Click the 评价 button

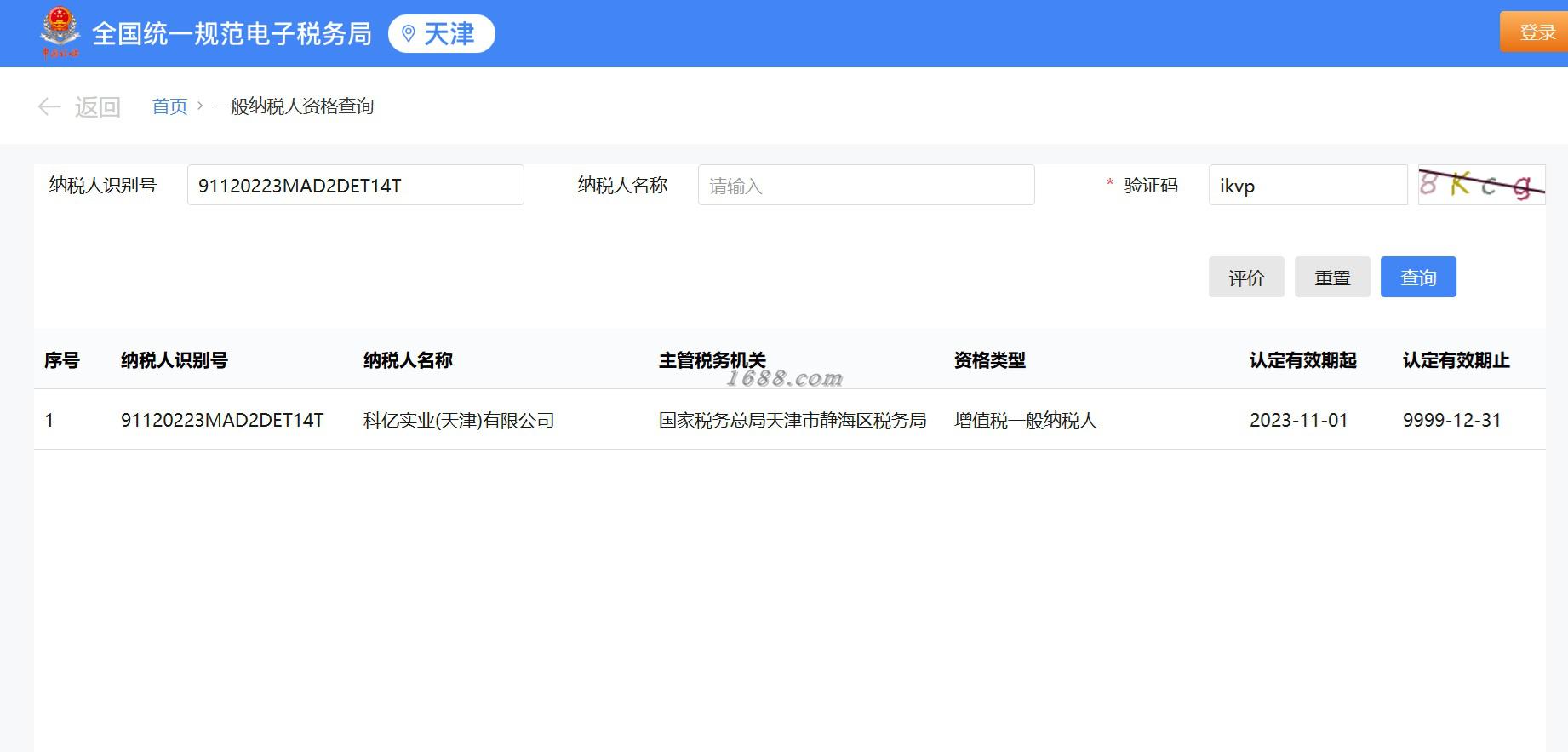pos(1246,277)
